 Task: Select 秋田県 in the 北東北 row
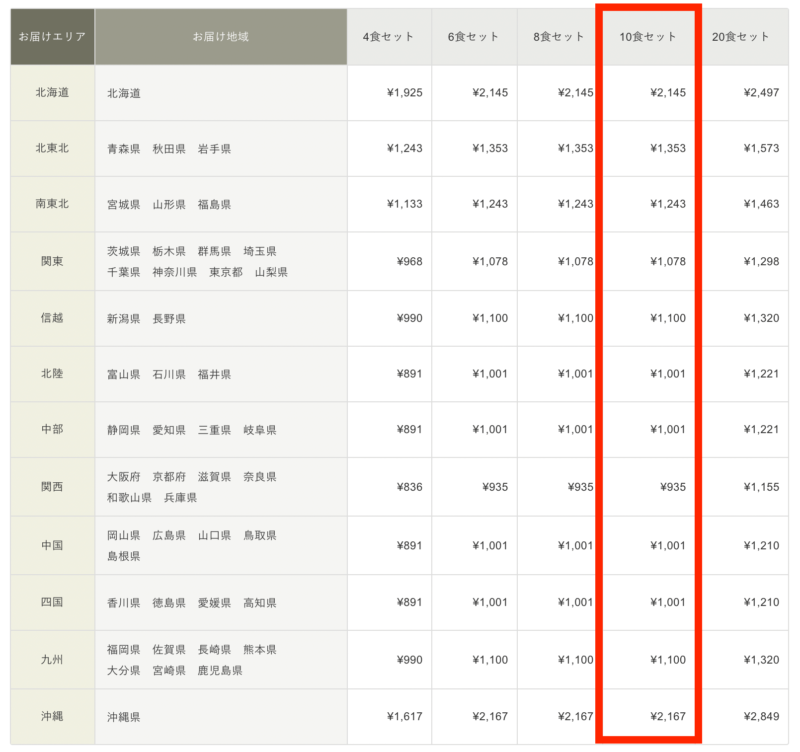[169, 149]
